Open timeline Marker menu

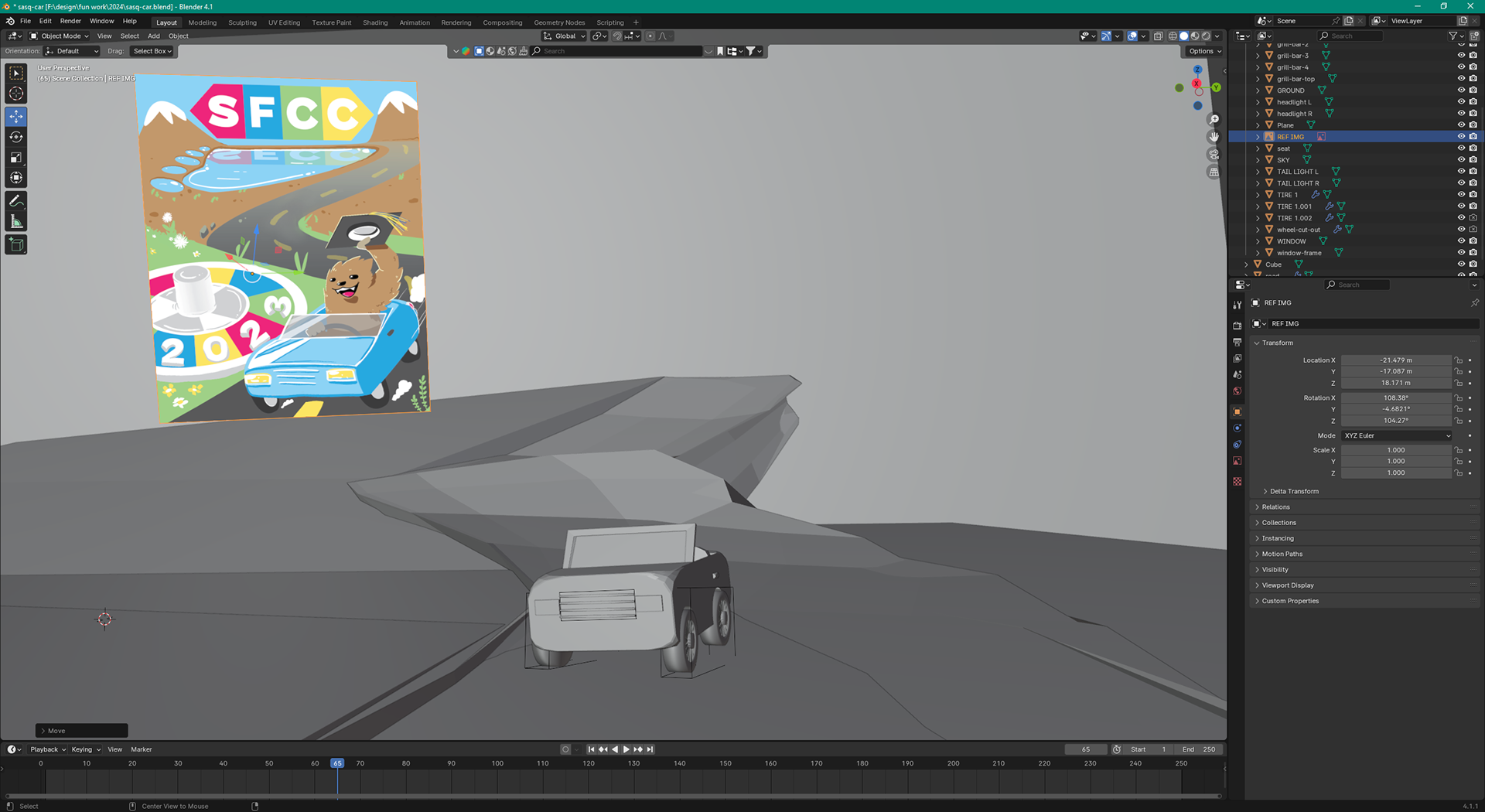(x=142, y=749)
